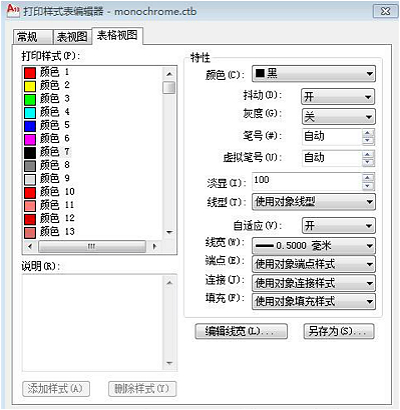The image size is (400, 410).
Task: Expand the 线型(T) linetype dropdown
Action: 313,202
